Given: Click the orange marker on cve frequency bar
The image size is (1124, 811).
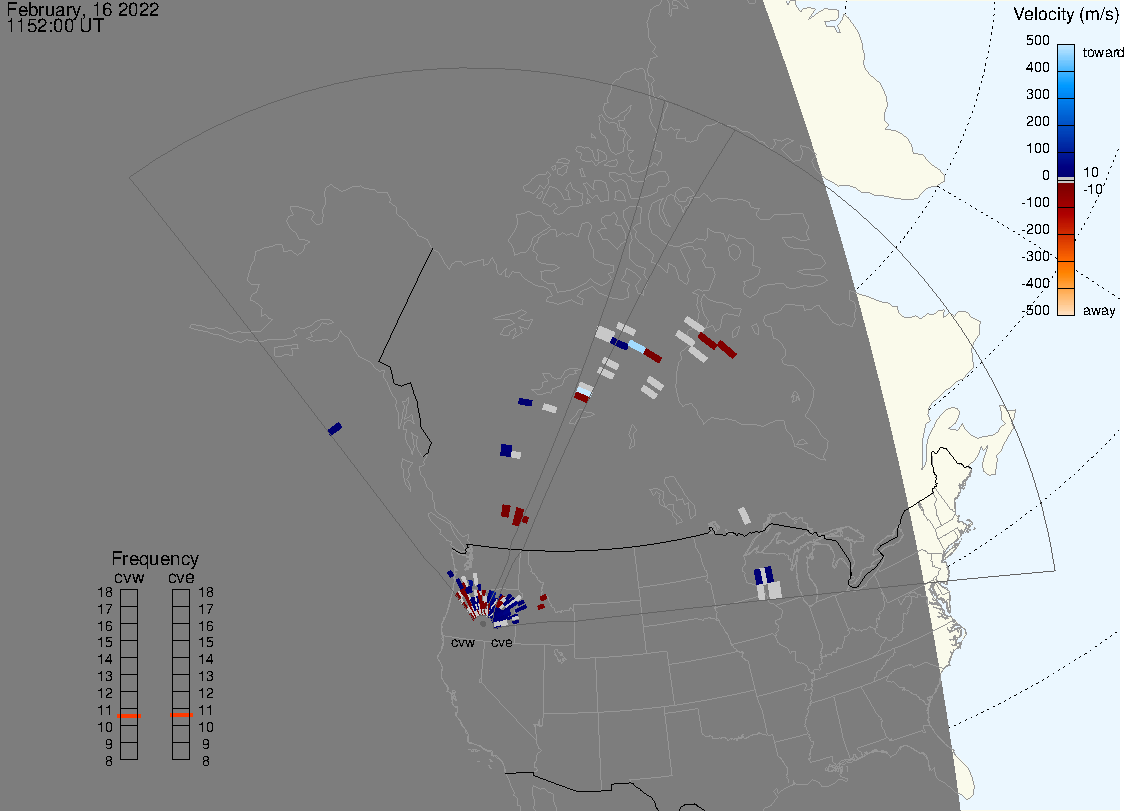Looking at the screenshot, I should point(181,715).
